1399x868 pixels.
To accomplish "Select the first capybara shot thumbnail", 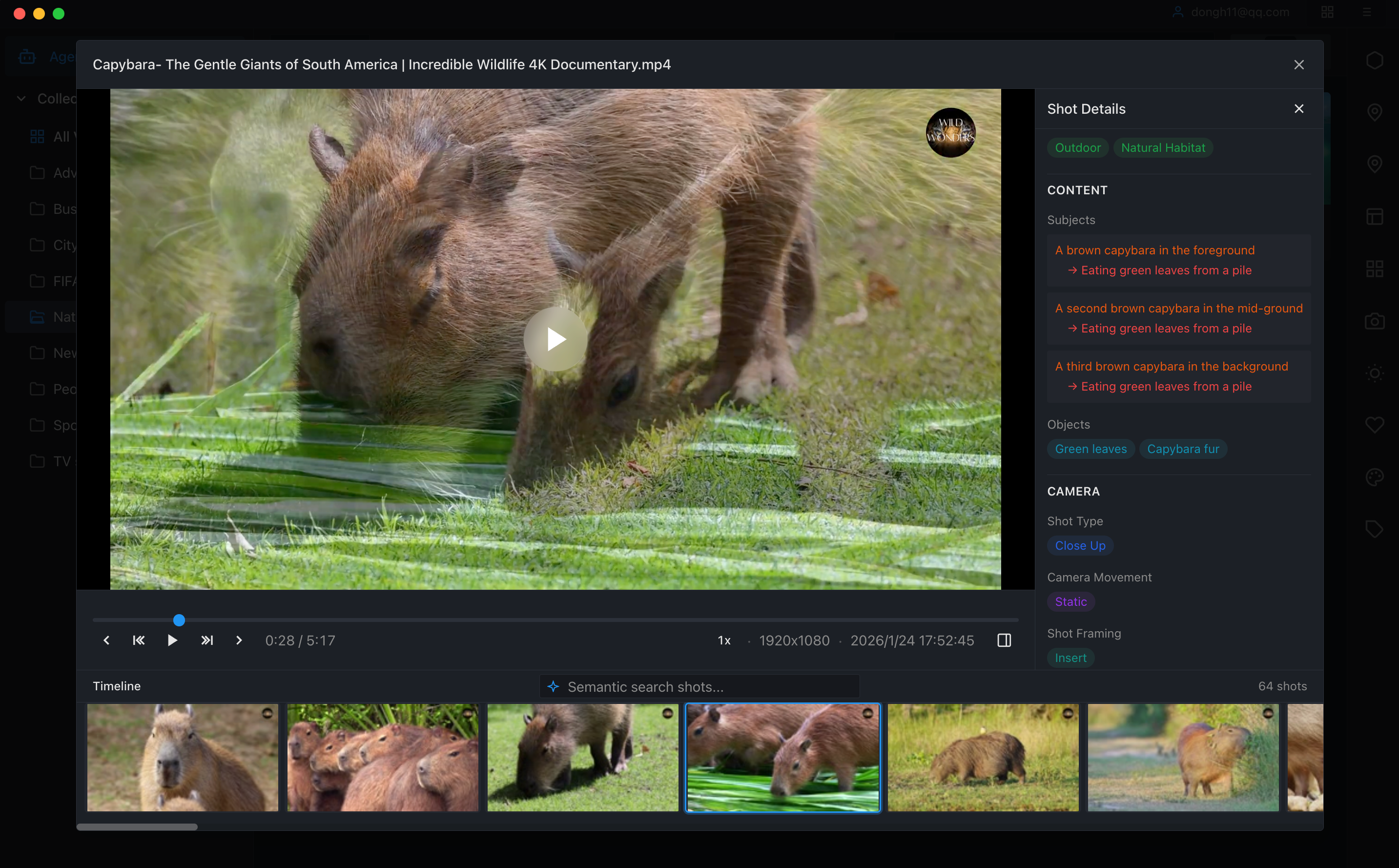I will tap(183, 757).
